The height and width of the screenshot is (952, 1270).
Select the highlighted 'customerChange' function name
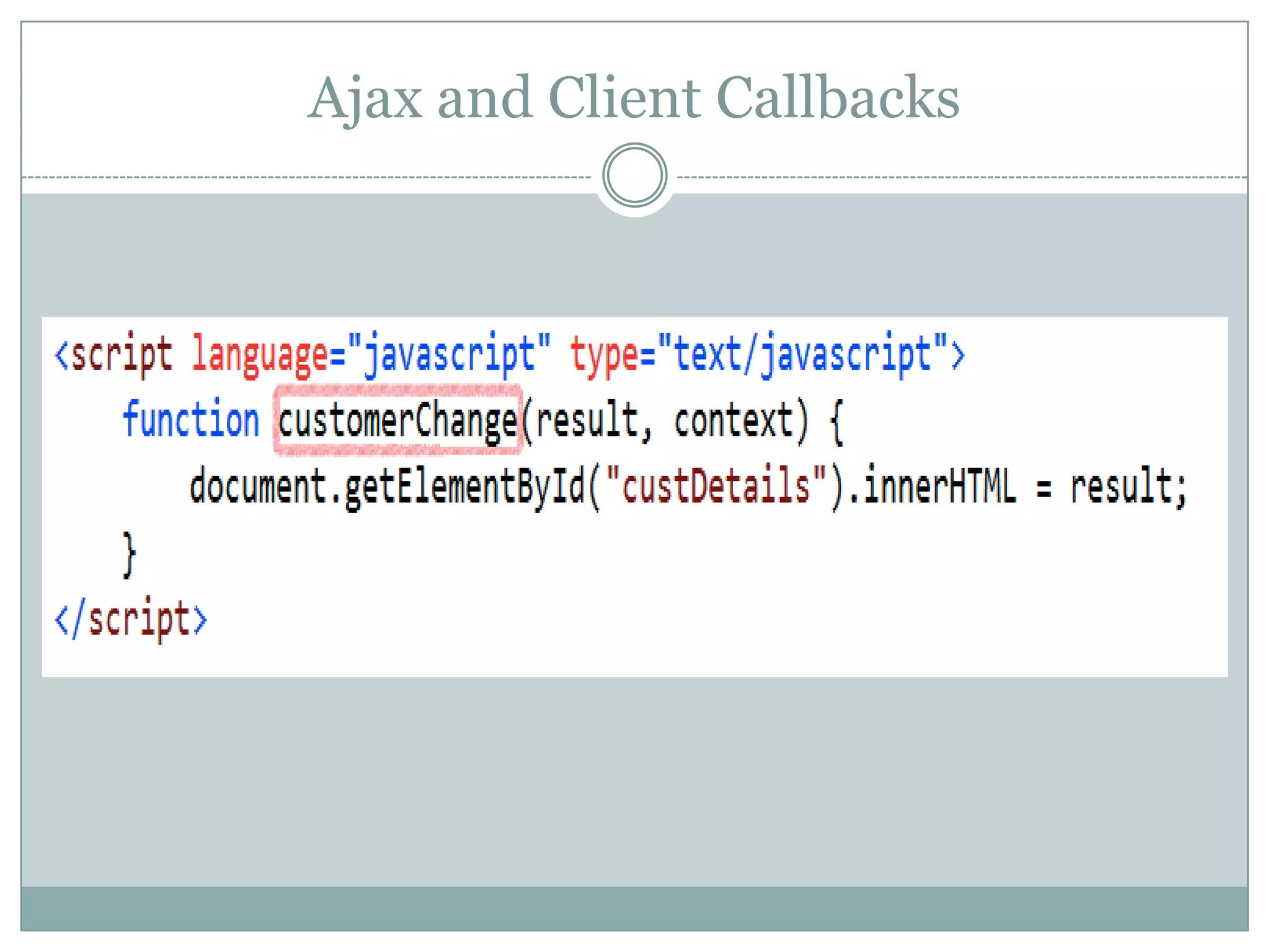click(x=398, y=421)
